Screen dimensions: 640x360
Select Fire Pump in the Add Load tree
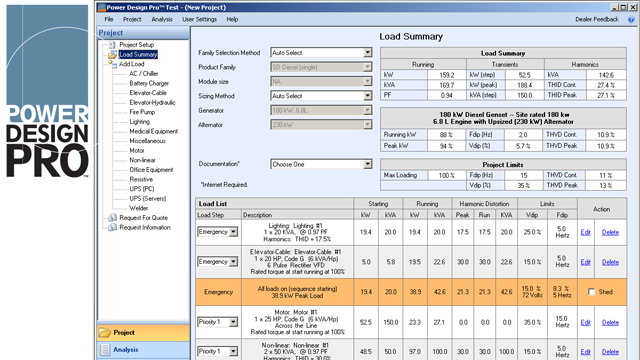[142, 112]
